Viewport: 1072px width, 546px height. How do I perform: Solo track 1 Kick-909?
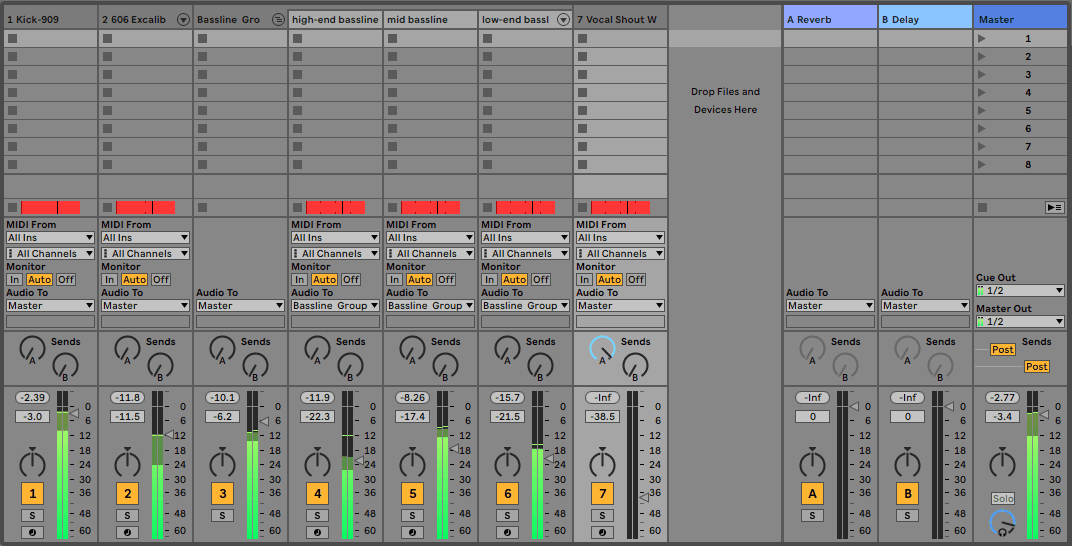pos(32,515)
